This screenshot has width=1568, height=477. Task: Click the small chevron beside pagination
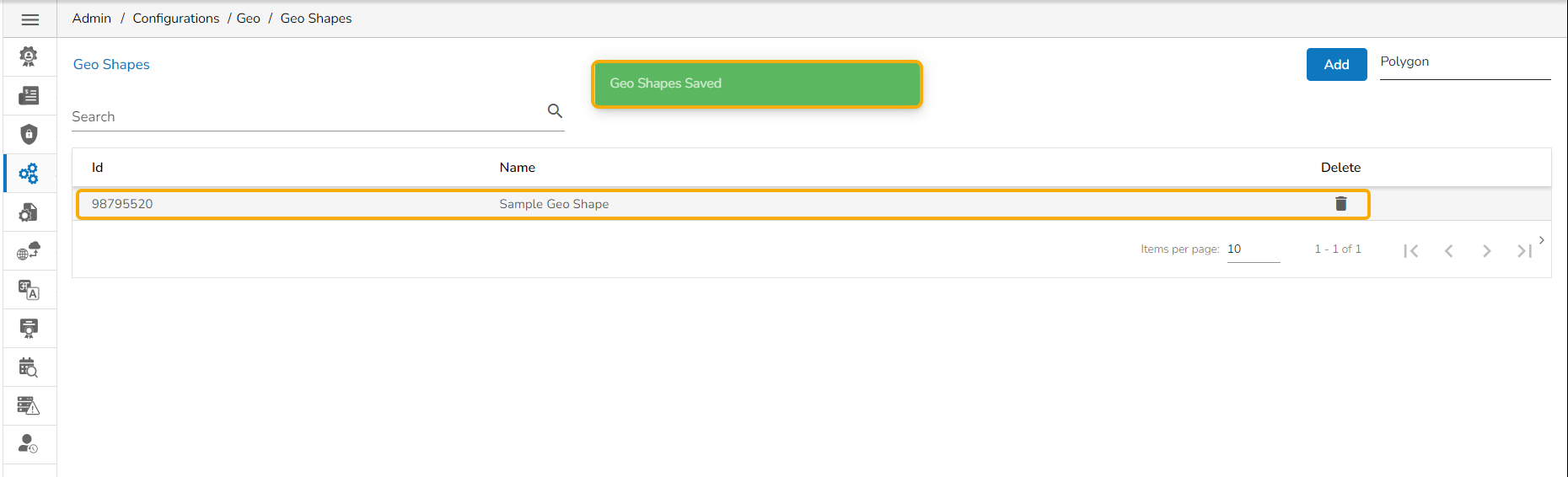pos(1541,240)
